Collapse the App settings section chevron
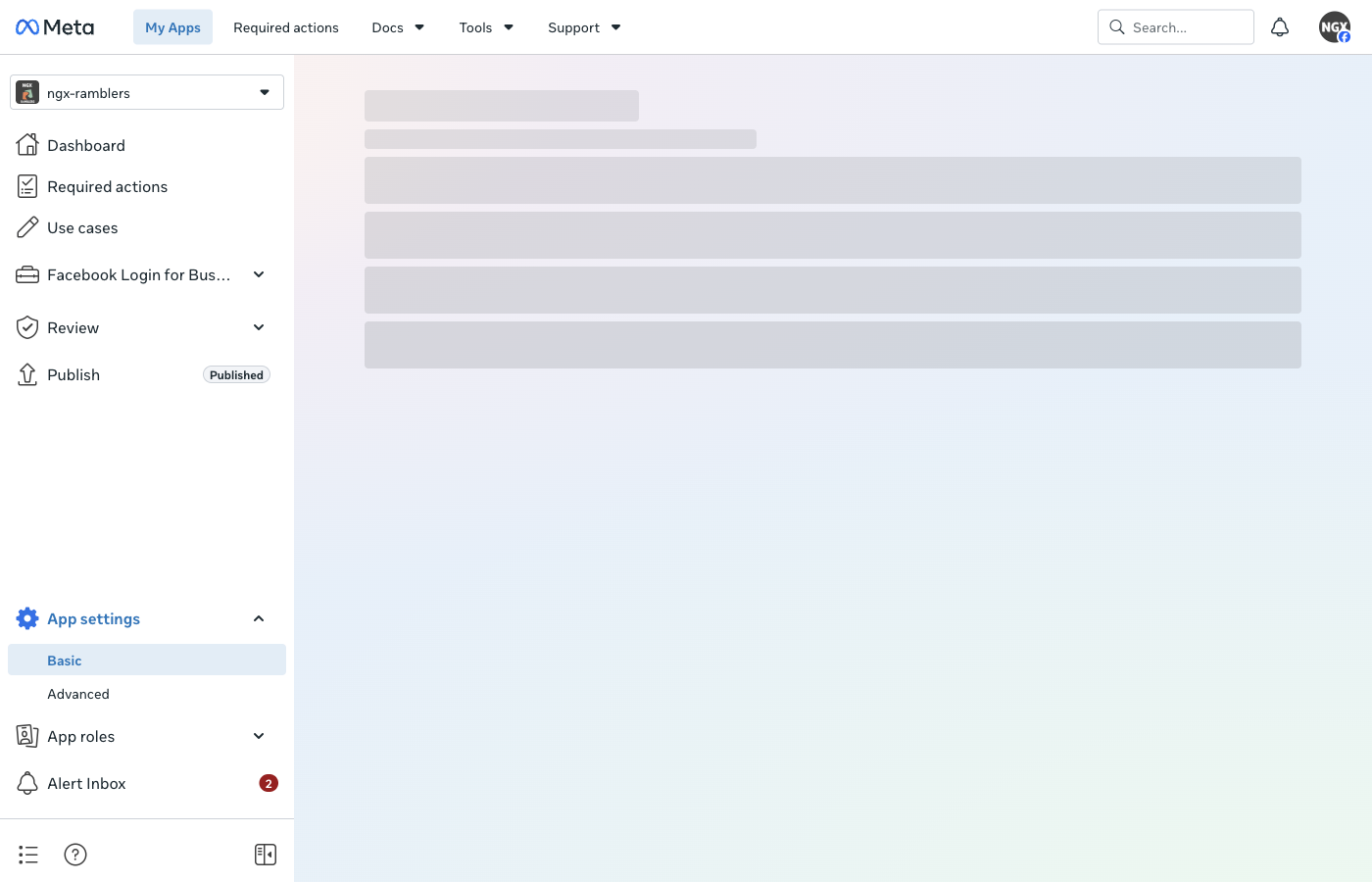This screenshot has width=1372, height=882. (259, 618)
